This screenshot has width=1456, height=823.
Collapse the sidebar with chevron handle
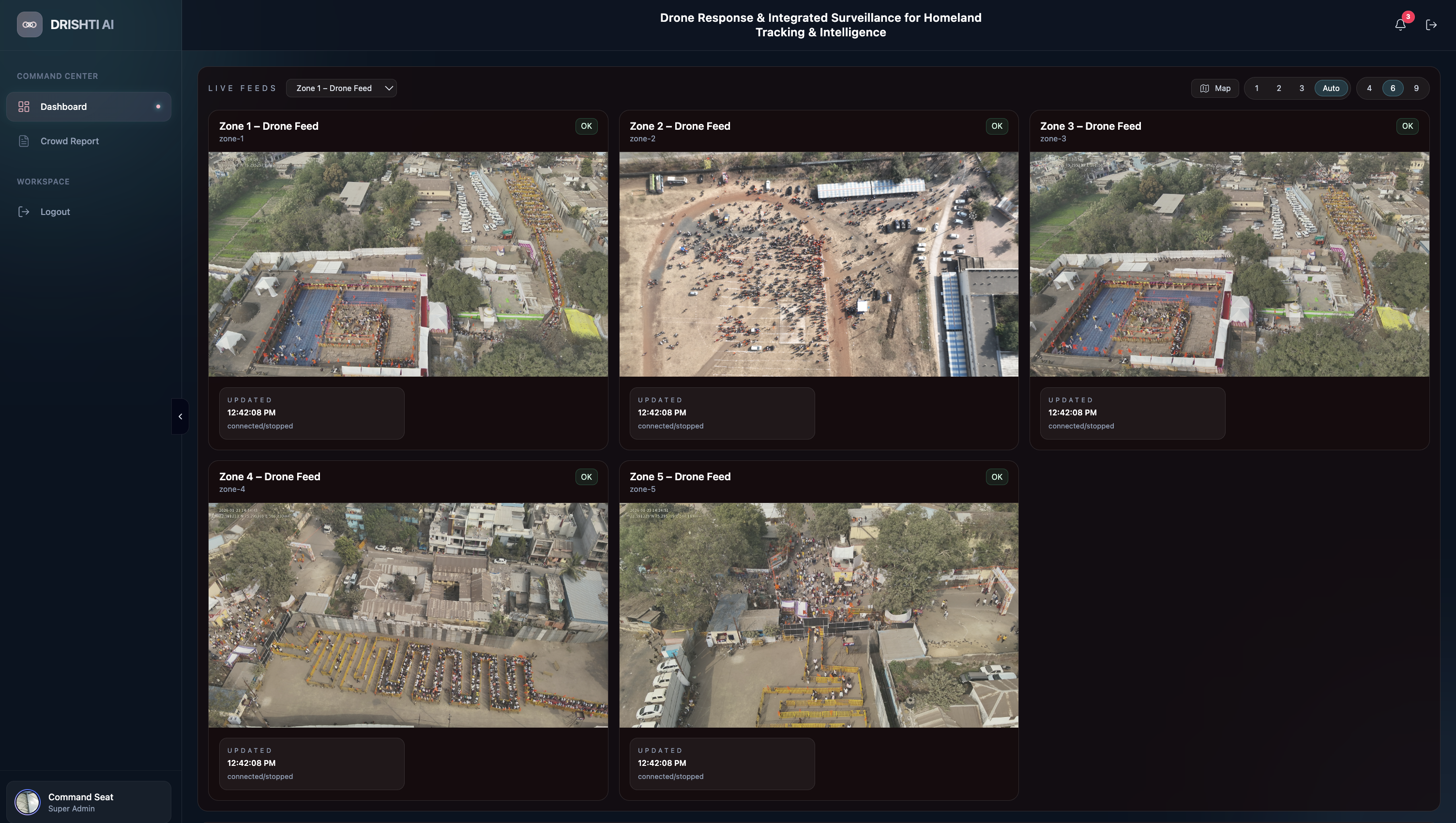pos(180,417)
